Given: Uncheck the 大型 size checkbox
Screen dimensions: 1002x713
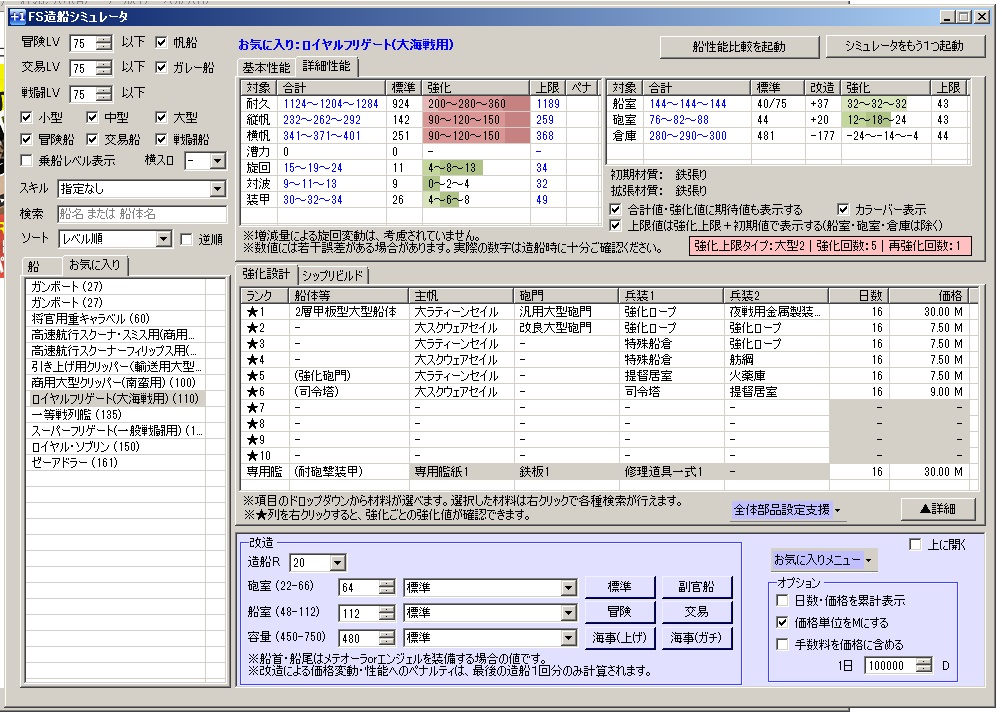Looking at the screenshot, I should tap(161, 118).
